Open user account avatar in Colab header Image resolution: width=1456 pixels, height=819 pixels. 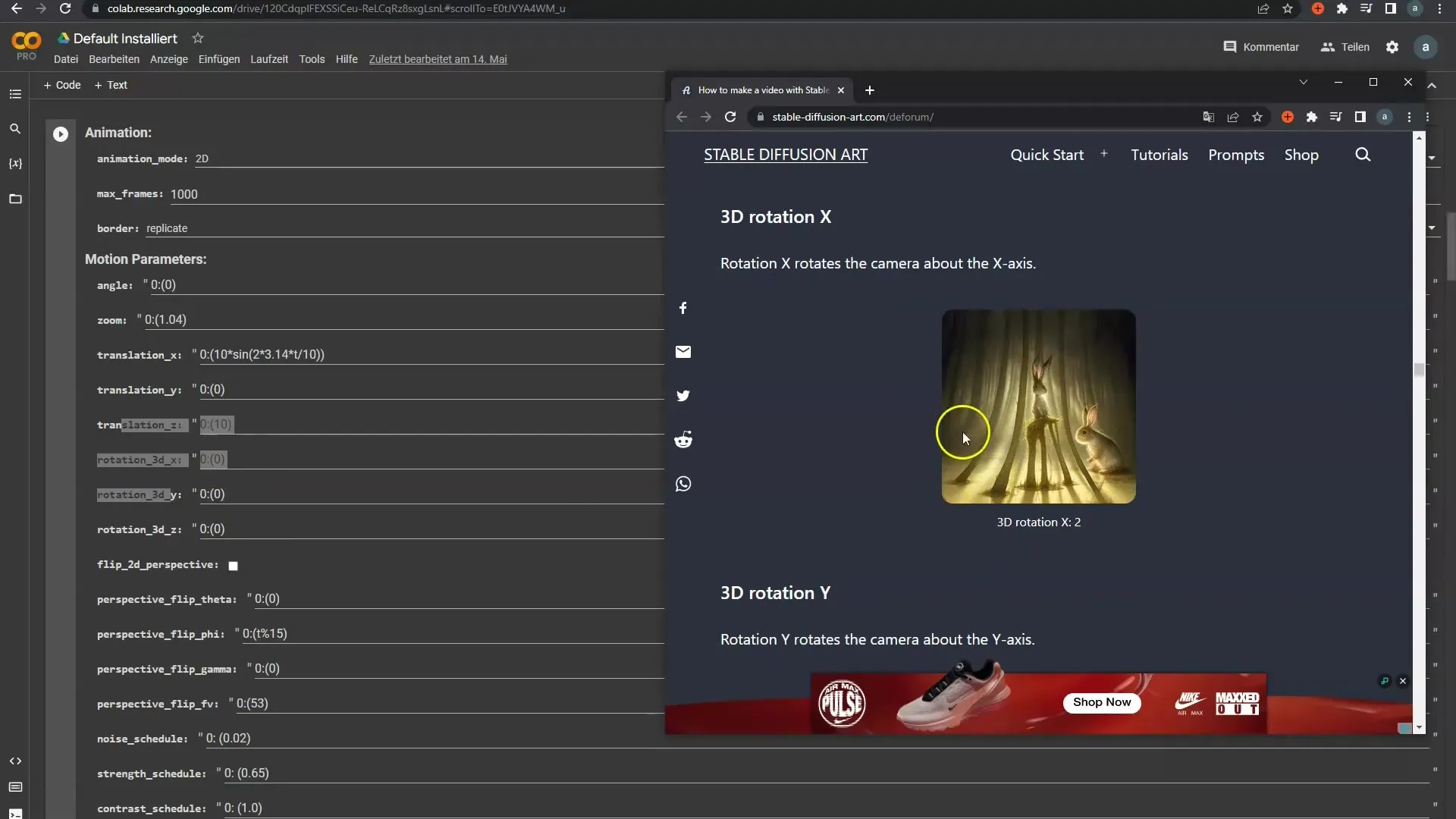1426,47
